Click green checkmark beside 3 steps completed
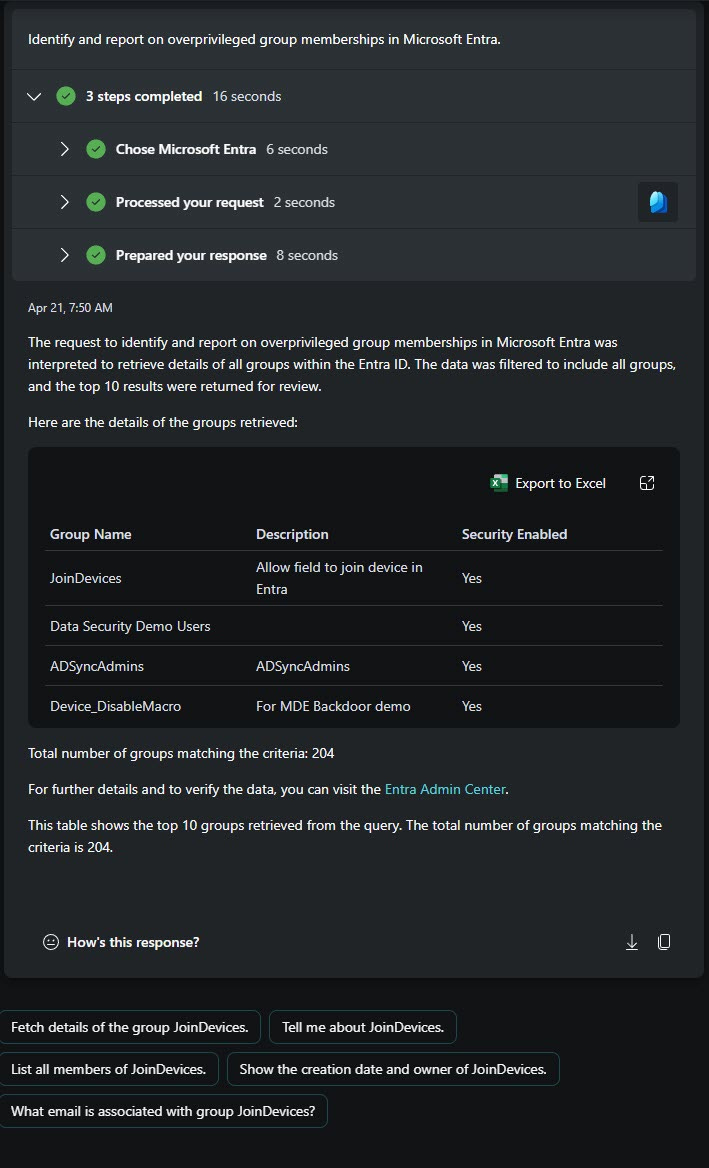 [66, 96]
